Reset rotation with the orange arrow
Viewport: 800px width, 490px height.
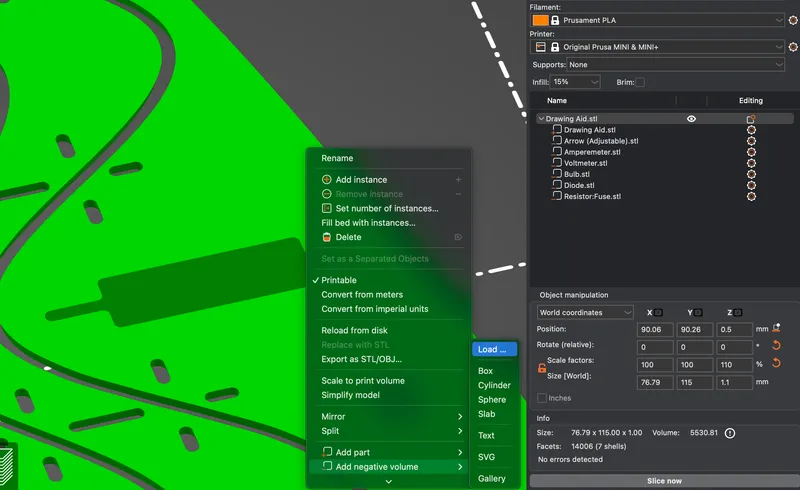(x=775, y=346)
